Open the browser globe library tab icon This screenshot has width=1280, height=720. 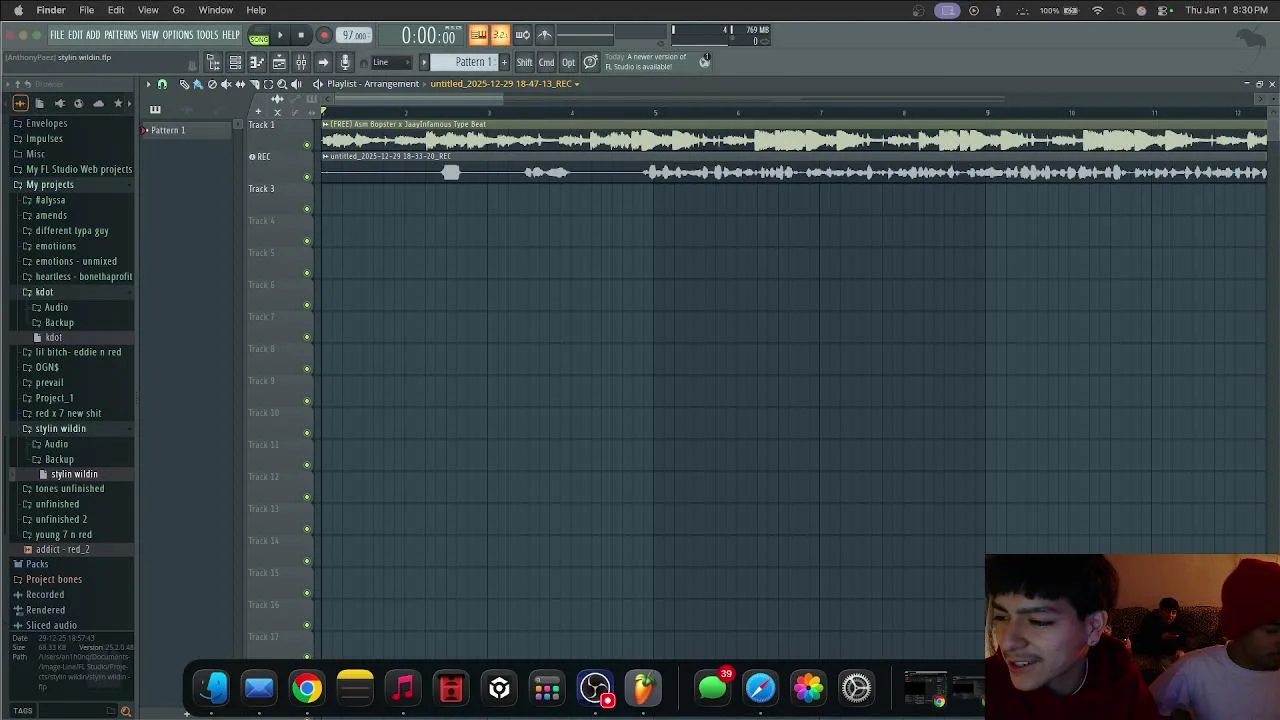coord(78,103)
